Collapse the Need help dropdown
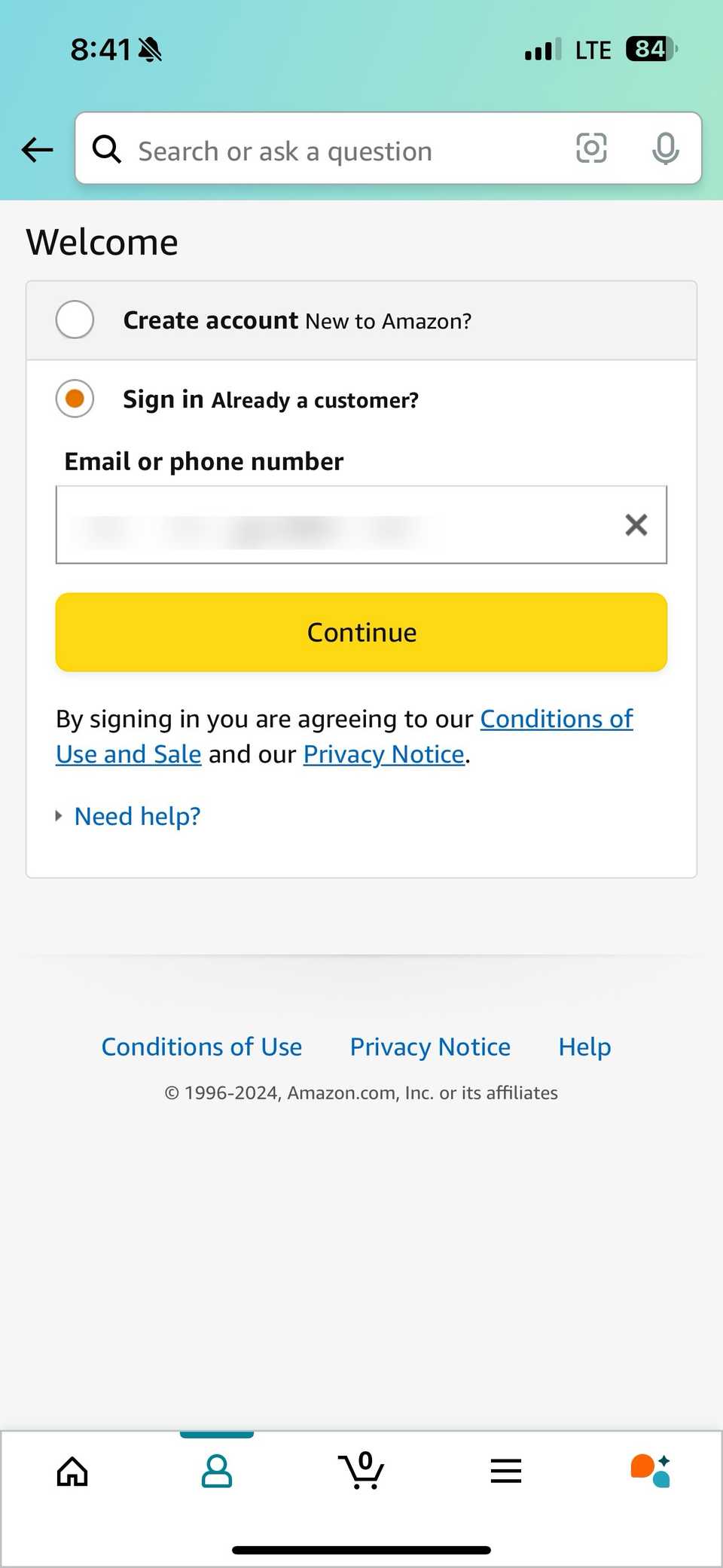723x1568 pixels. (x=136, y=816)
